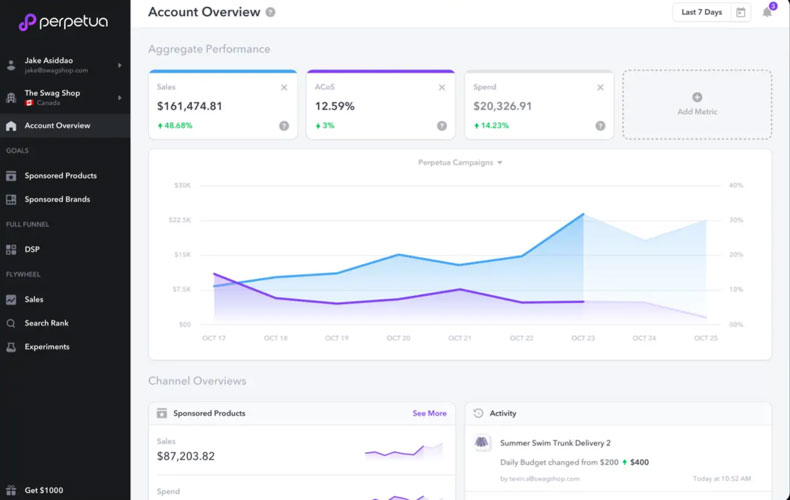Open help on the Sales card
Screen dimensions: 790x500
coord(284,126)
